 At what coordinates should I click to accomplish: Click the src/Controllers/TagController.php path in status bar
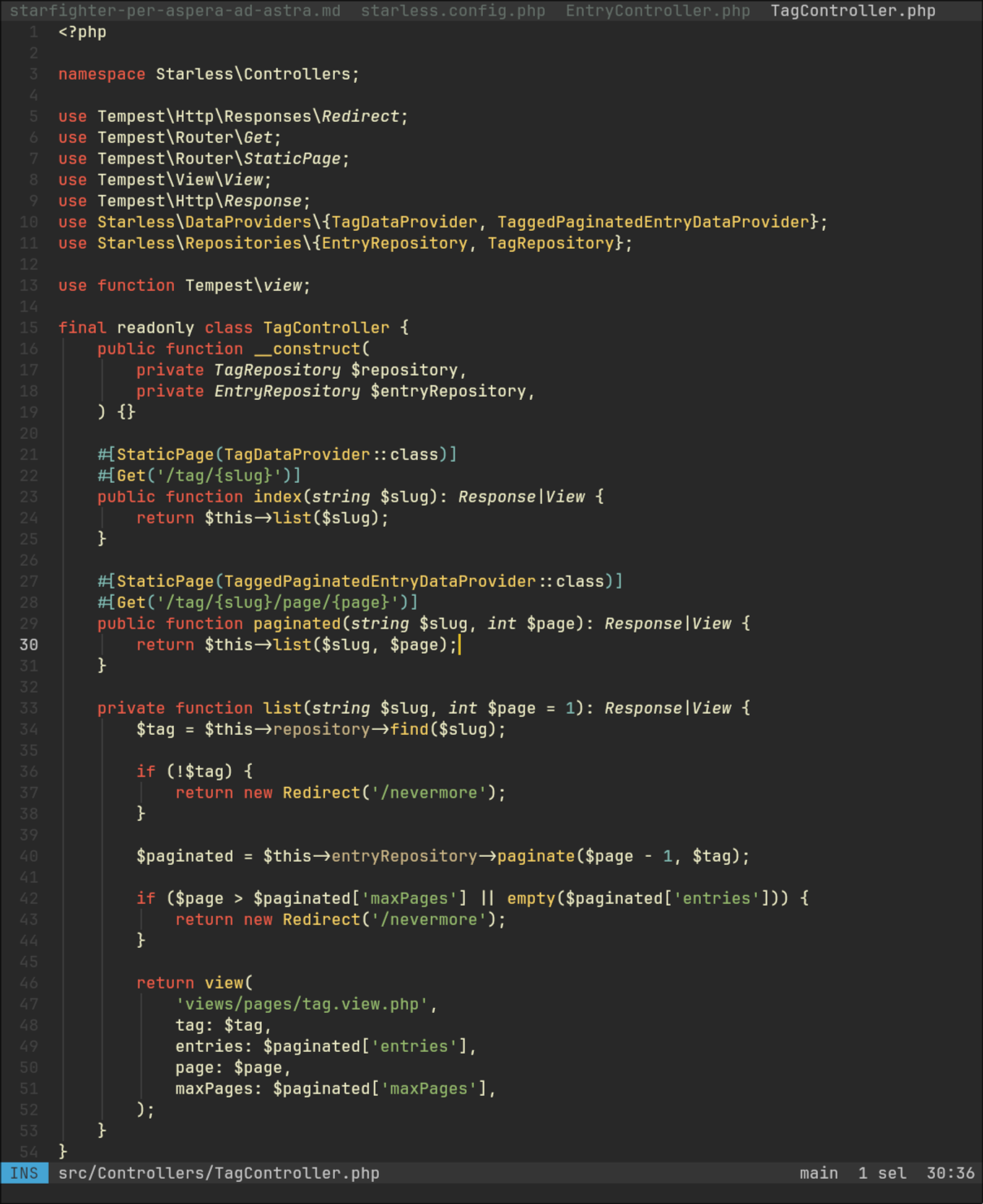pyautogui.click(x=219, y=1173)
